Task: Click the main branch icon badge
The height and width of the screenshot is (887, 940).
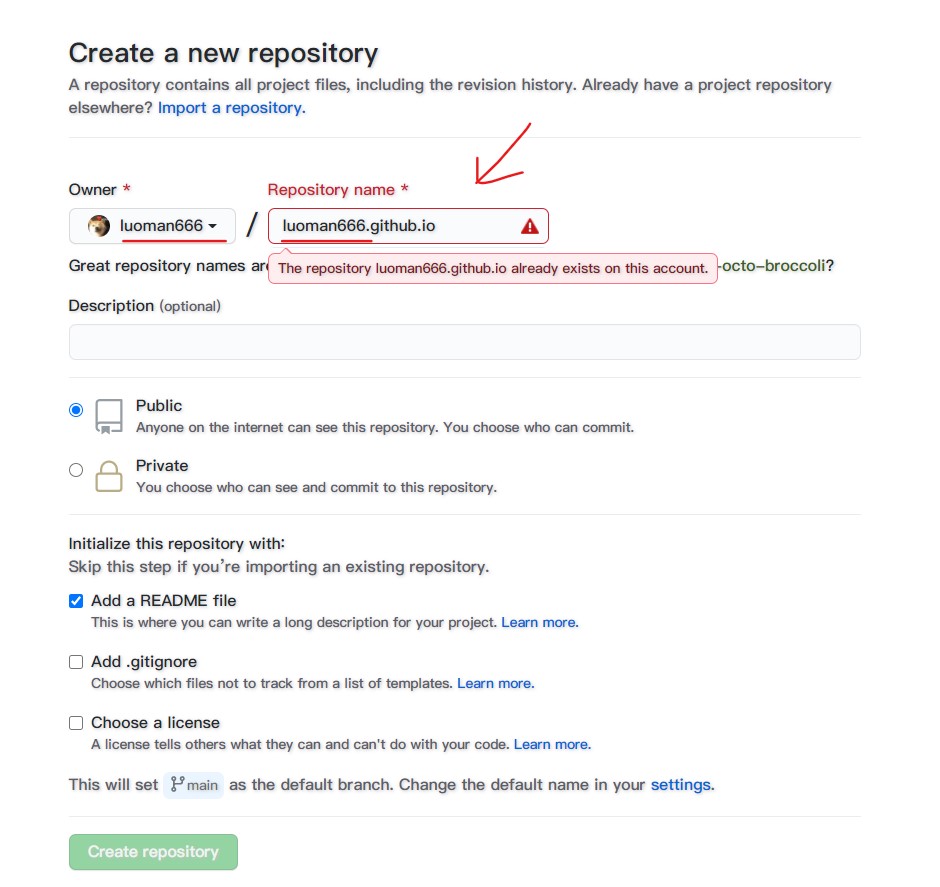Action: [x=193, y=785]
